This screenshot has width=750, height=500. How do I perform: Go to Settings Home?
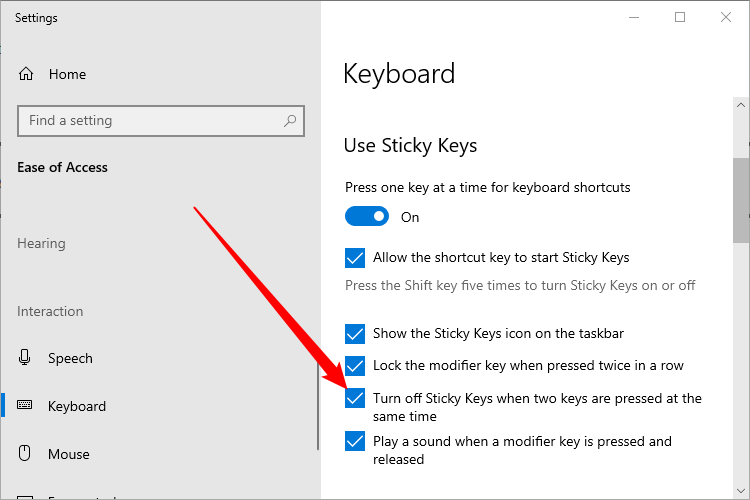[66, 74]
